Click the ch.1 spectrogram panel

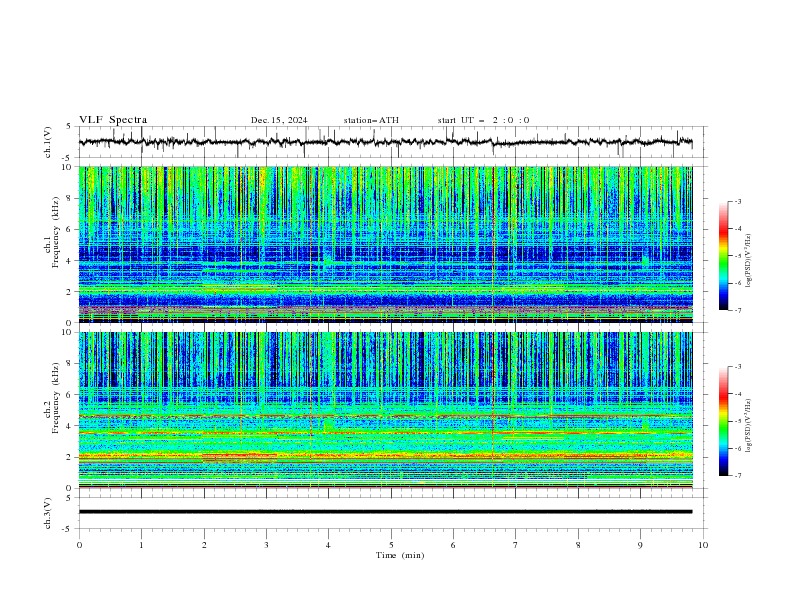386,244
